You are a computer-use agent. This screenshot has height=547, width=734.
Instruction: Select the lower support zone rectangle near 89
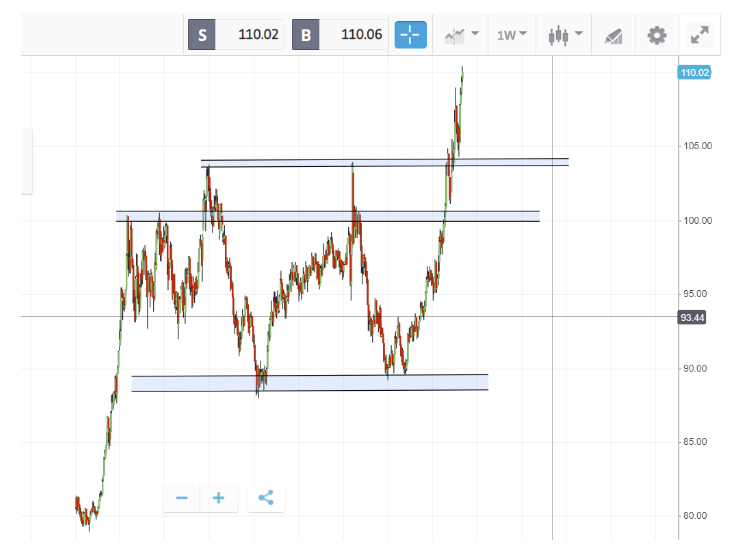(310, 383)
